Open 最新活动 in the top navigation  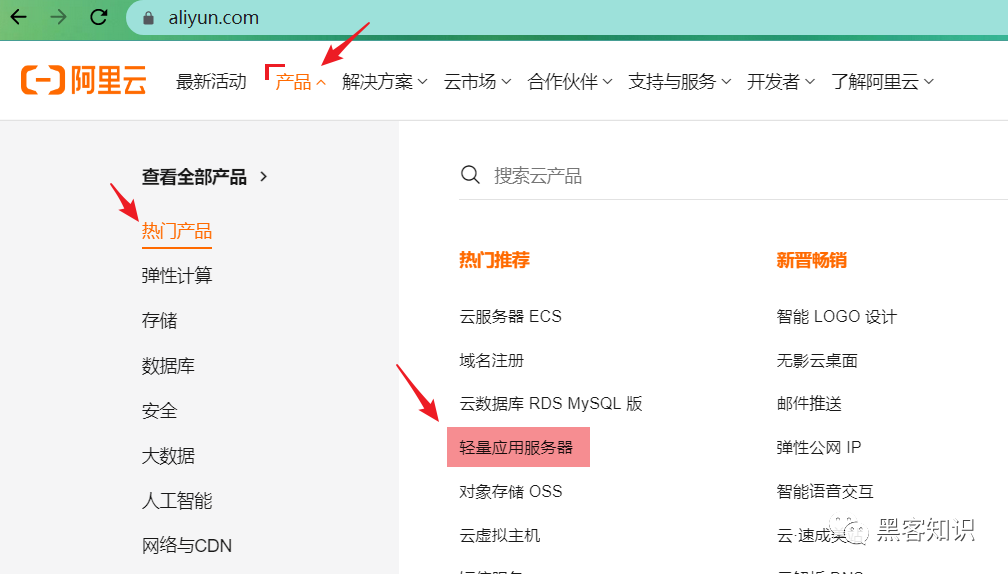211,82
